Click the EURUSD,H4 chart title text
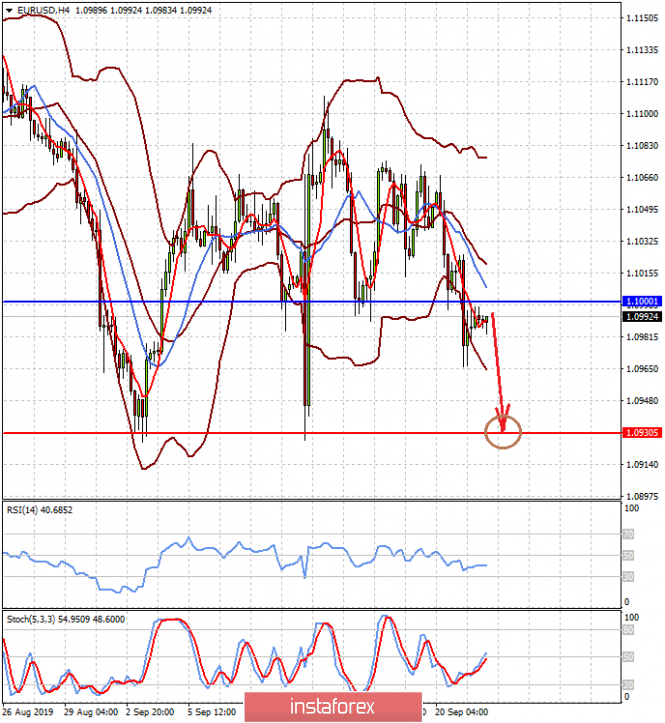The width and height of the screenshot is (665, 723). [x=43, y=10]
